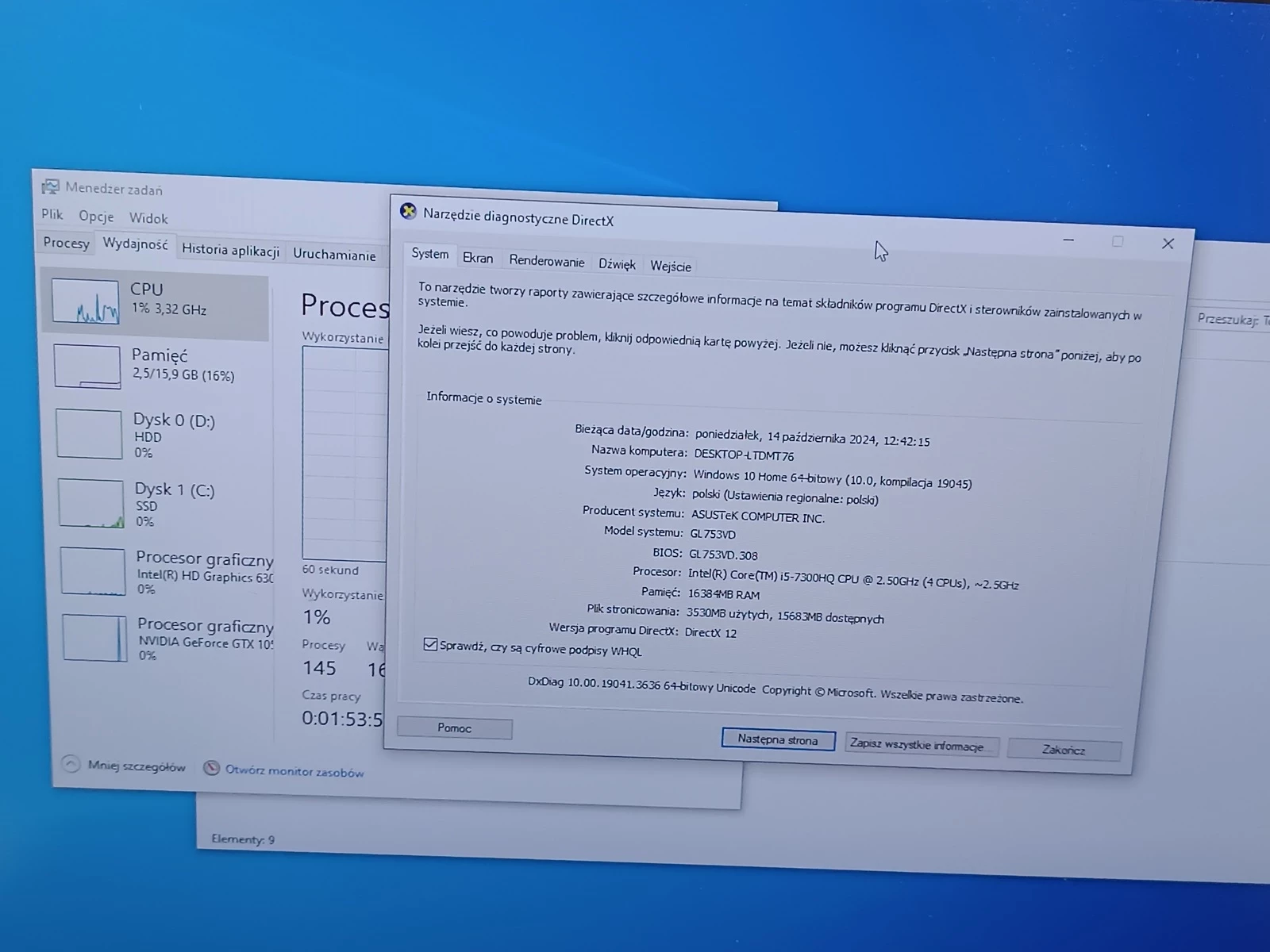Viewport: 1270px width, 952px height.
Task: Click the Windows 10 Home operating system text
Action: [832, 478]
